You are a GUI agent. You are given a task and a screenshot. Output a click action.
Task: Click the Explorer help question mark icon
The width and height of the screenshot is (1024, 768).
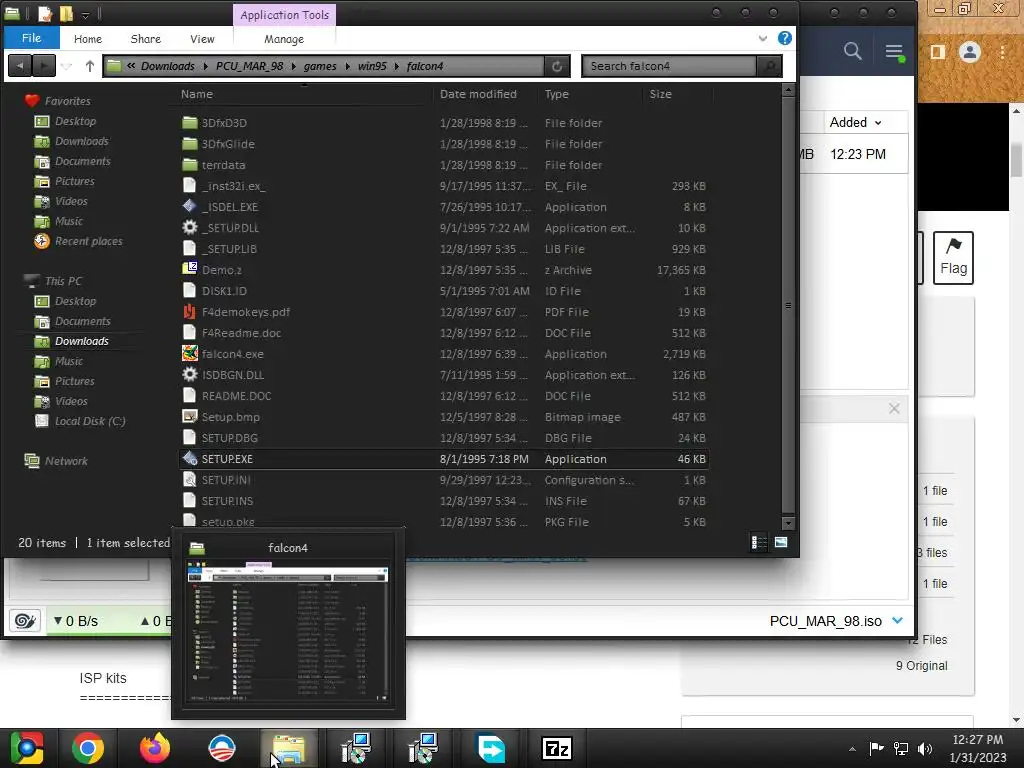(x=784, y=38)
